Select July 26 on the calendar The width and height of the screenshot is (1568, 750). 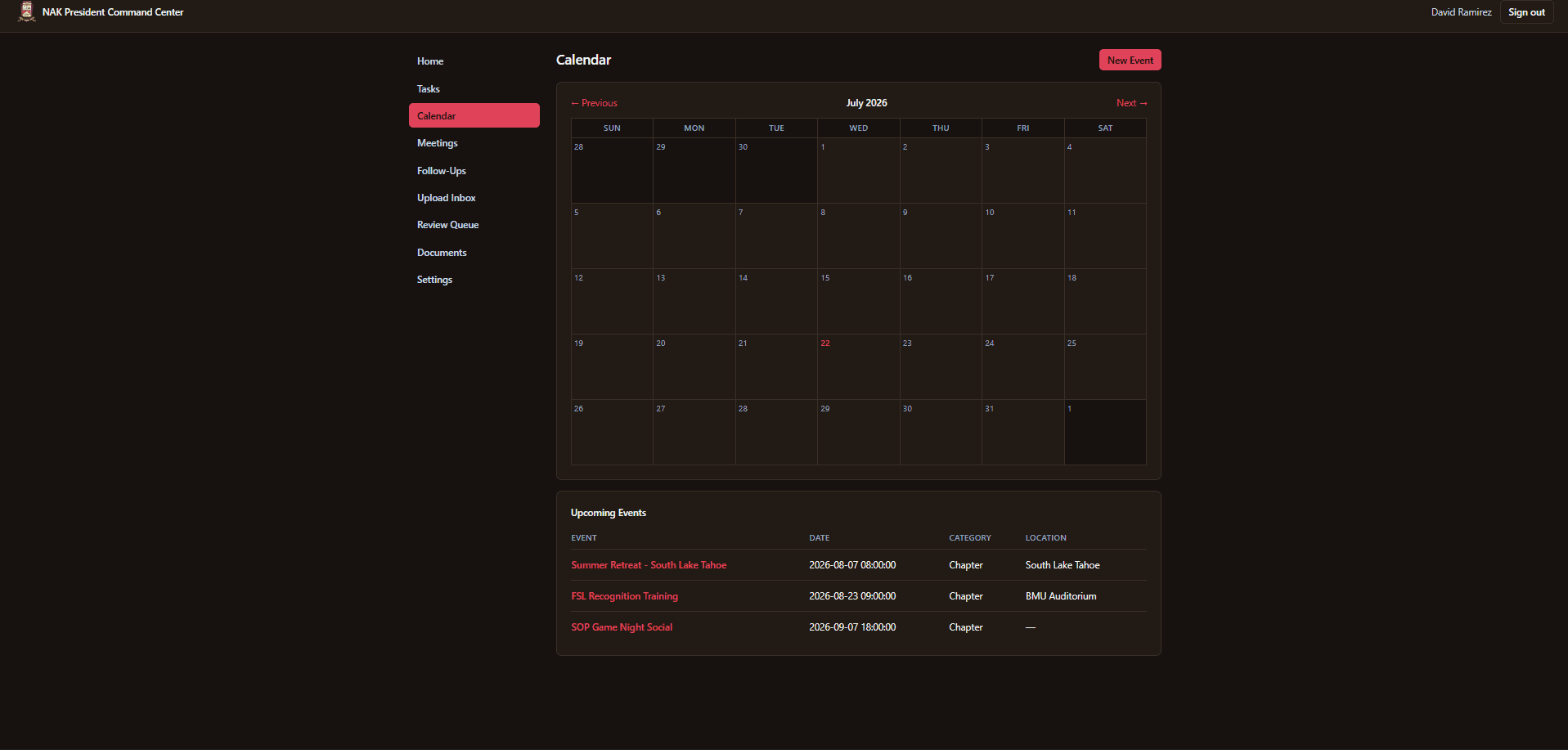pos(612,432)
